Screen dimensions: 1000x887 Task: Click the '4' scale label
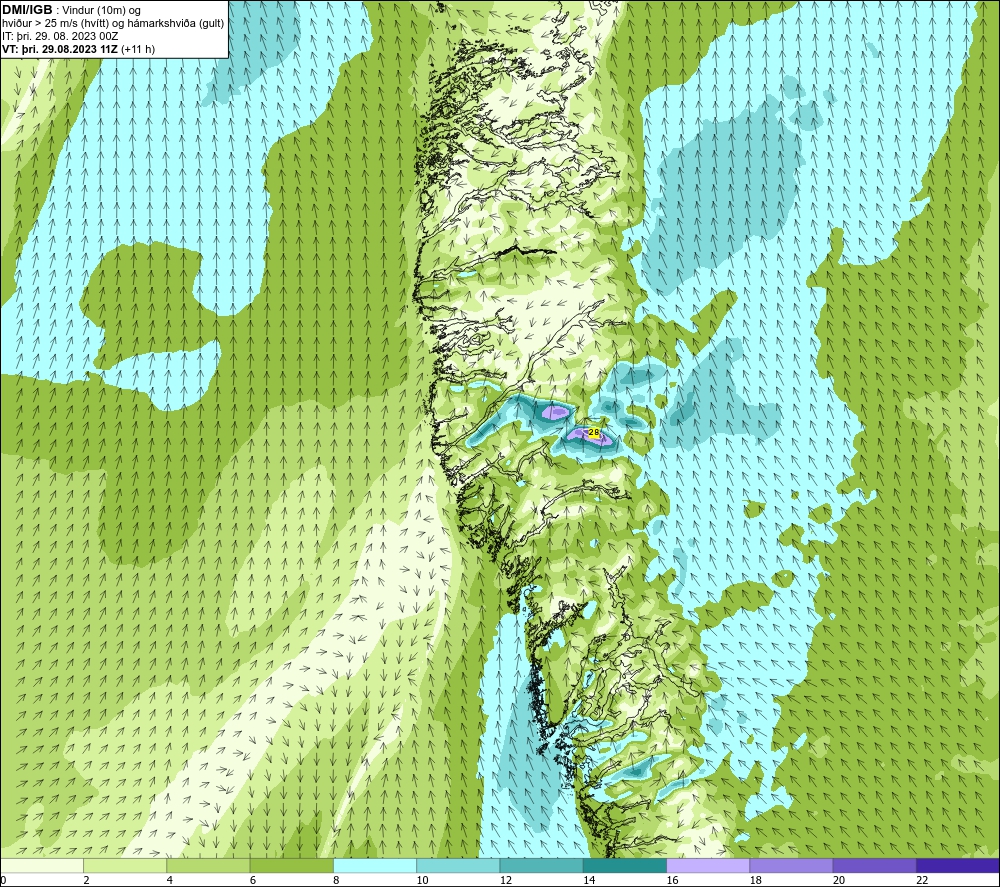coord(170,880)
